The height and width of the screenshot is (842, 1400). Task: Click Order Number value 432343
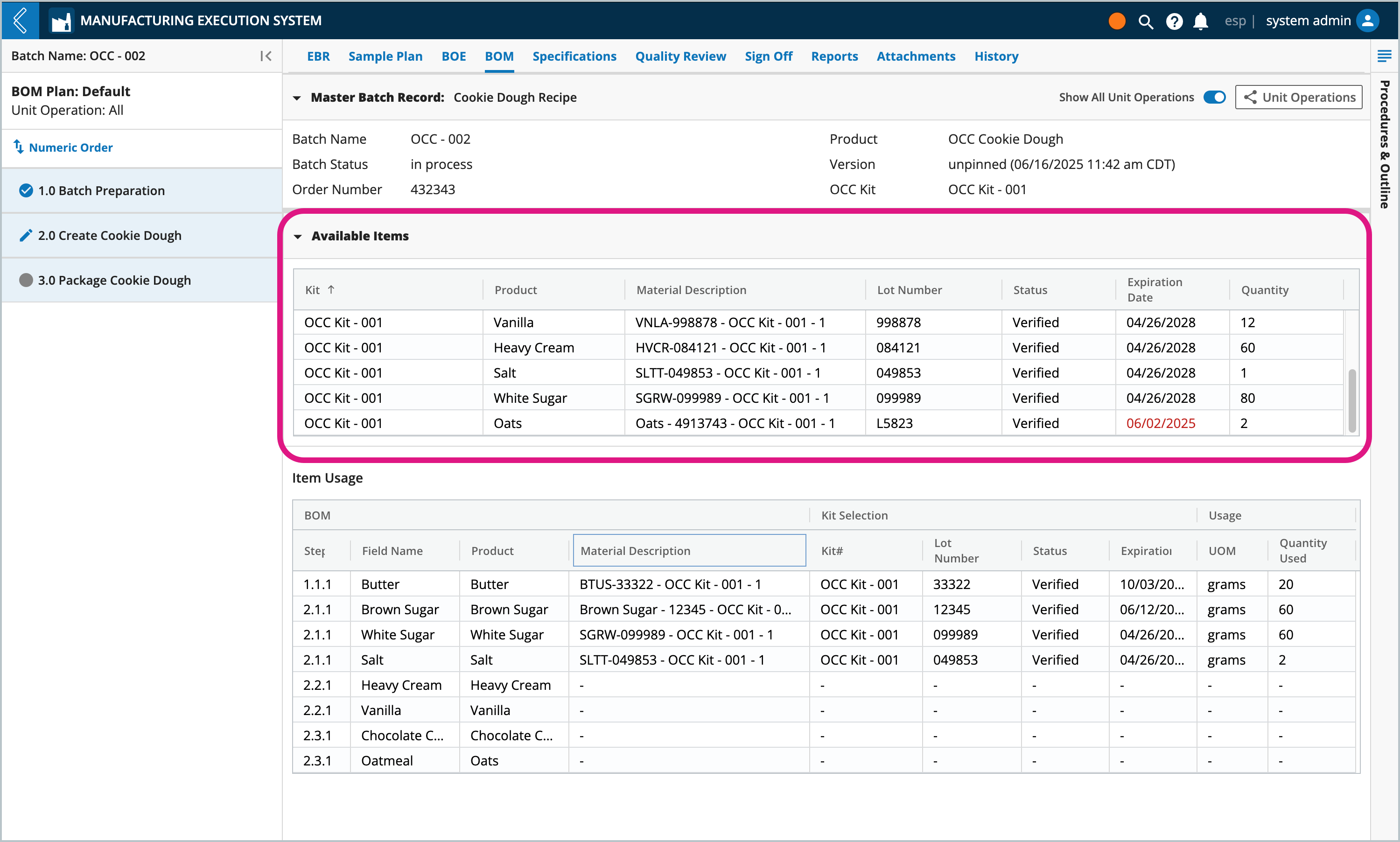(432, 189)
